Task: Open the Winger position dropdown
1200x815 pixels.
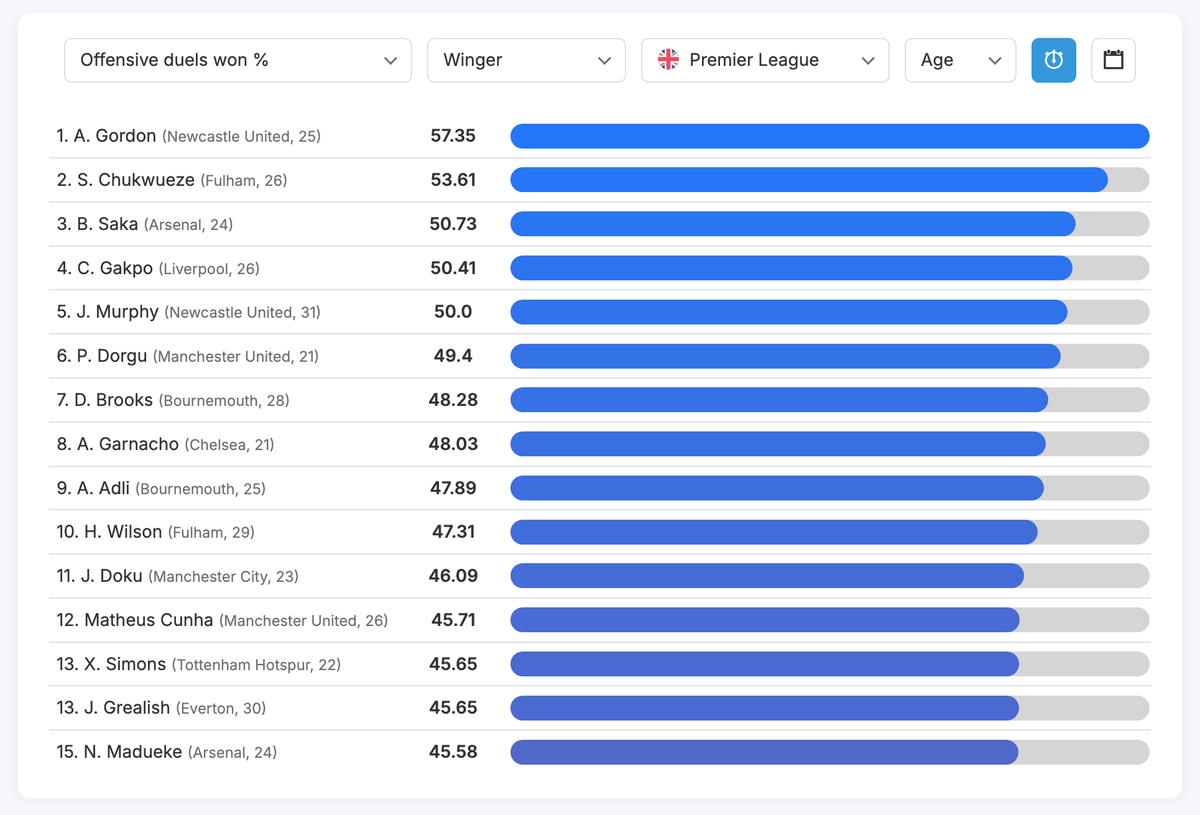Action: [527, 60]
